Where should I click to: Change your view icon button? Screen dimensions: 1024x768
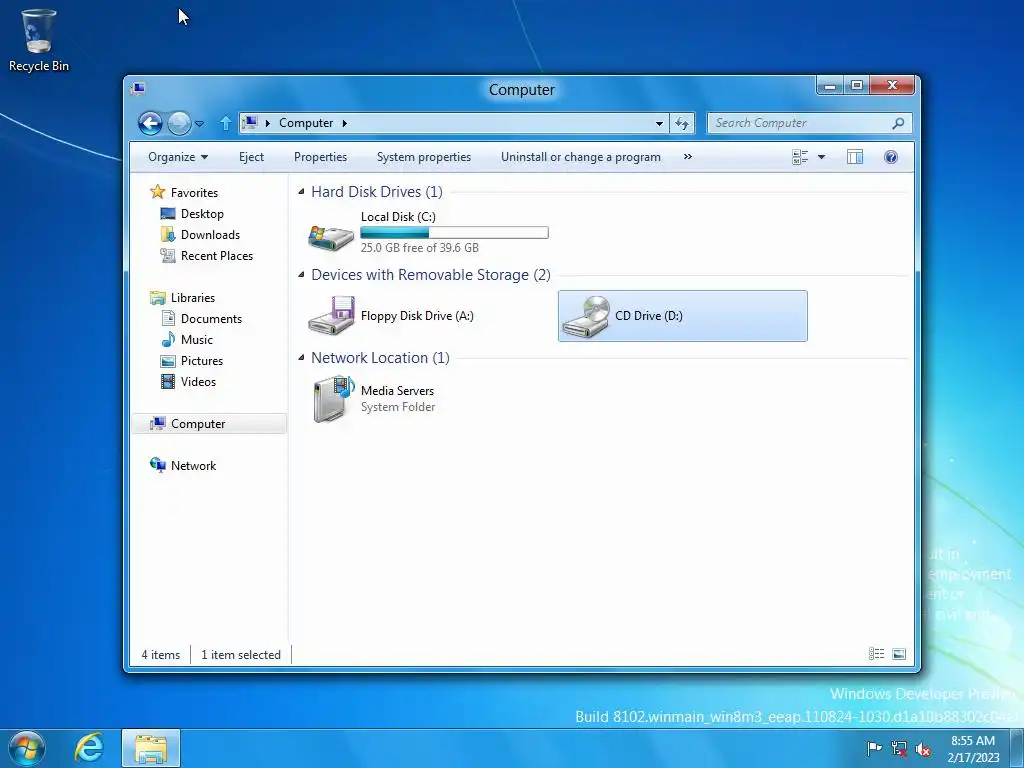pos(800,157)
